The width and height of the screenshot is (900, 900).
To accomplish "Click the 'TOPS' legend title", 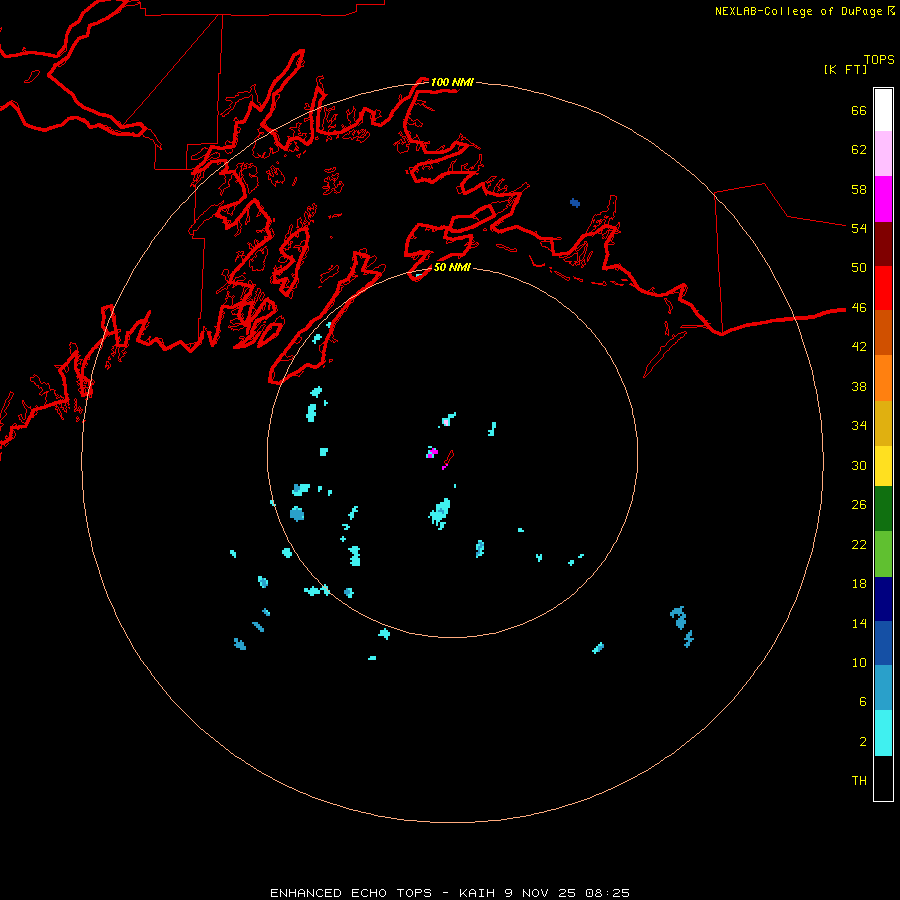I will 879,59.
